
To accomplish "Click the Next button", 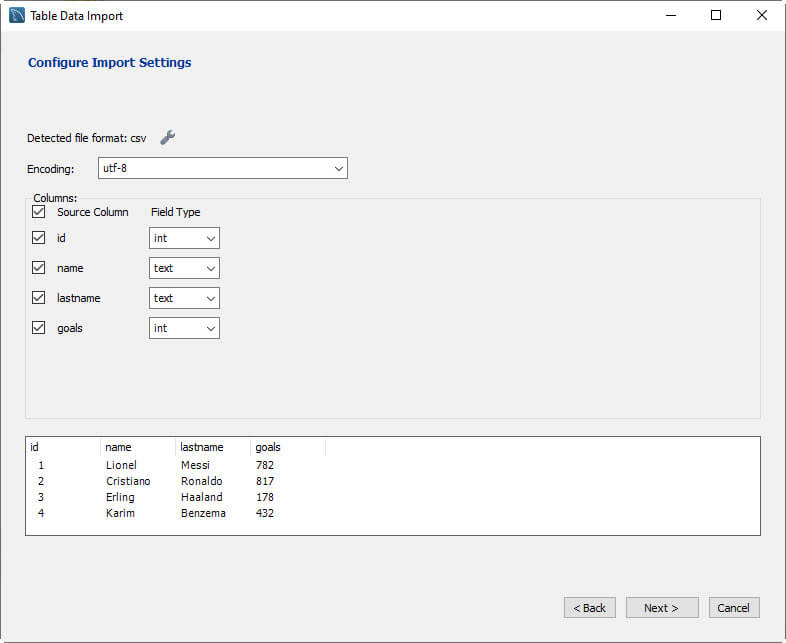I will (x=661, y=608).
